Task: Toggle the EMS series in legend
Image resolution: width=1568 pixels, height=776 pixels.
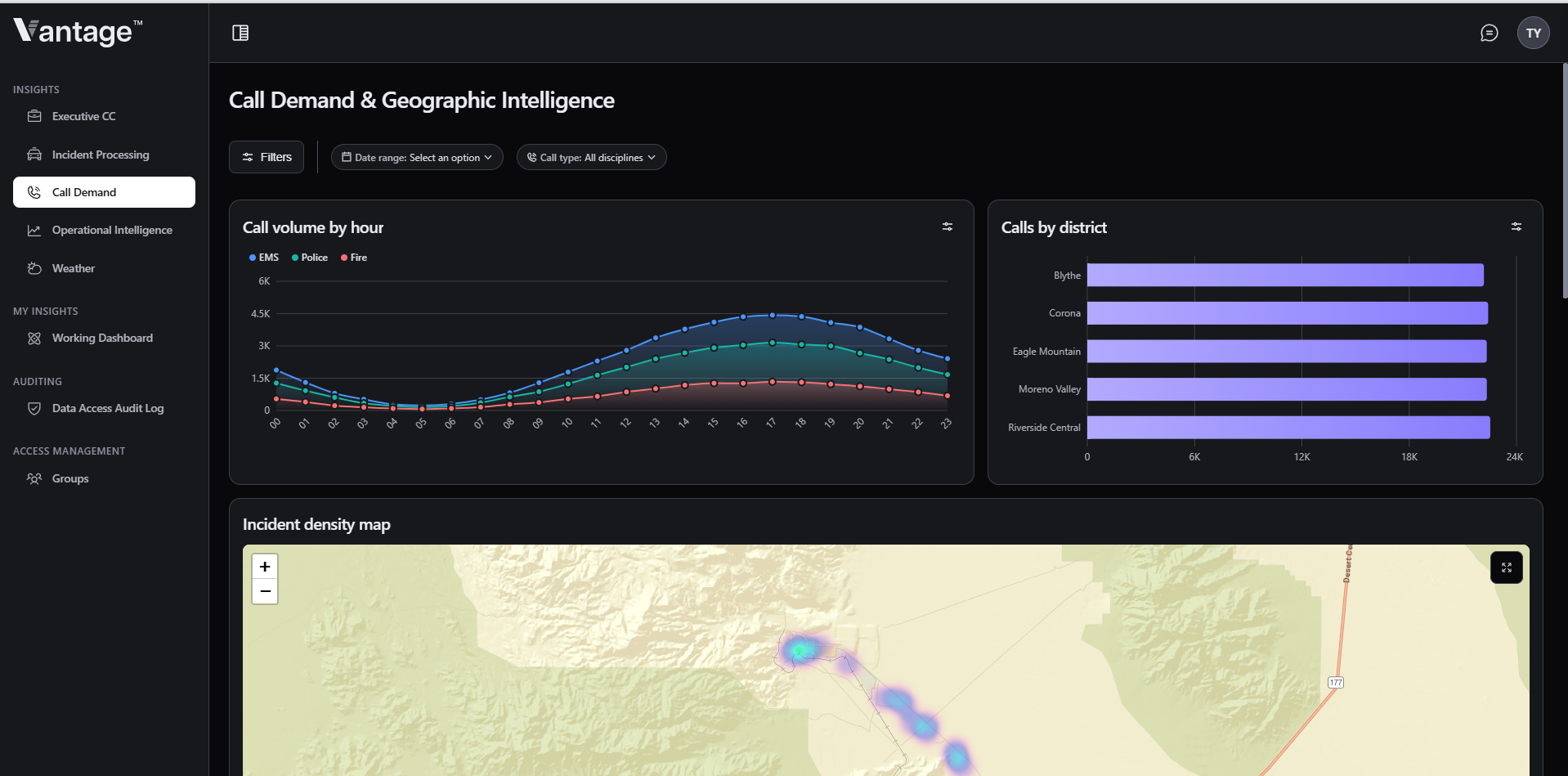Action: coord(264,258)
